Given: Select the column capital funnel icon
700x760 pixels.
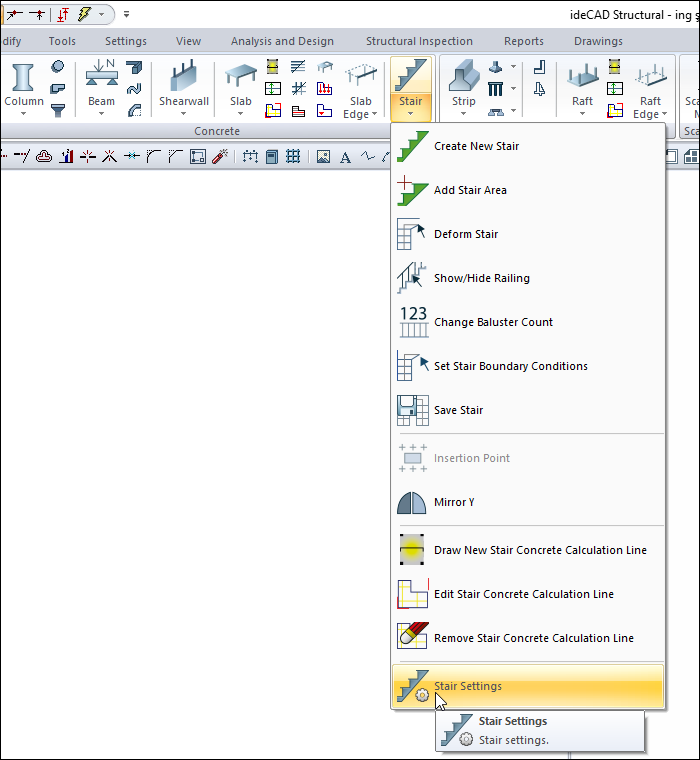Looking at the screenshot, I should click(58, 111).
